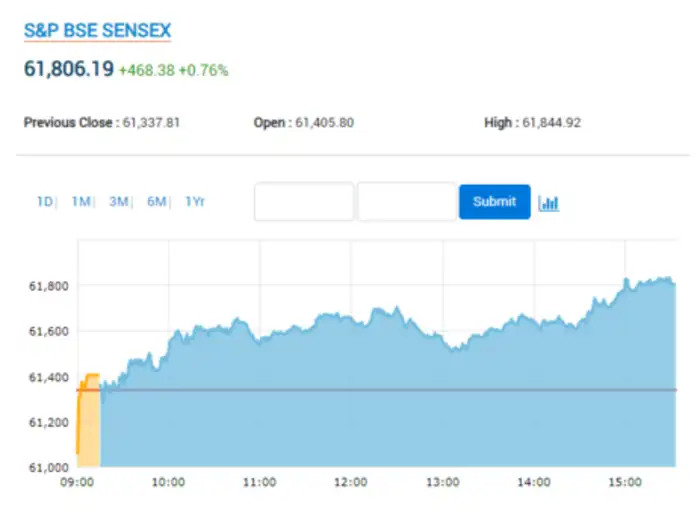Open the bar chart type icon
Image resolution: width=700 pixels, height=516 pixels.
tap(548, 203)
